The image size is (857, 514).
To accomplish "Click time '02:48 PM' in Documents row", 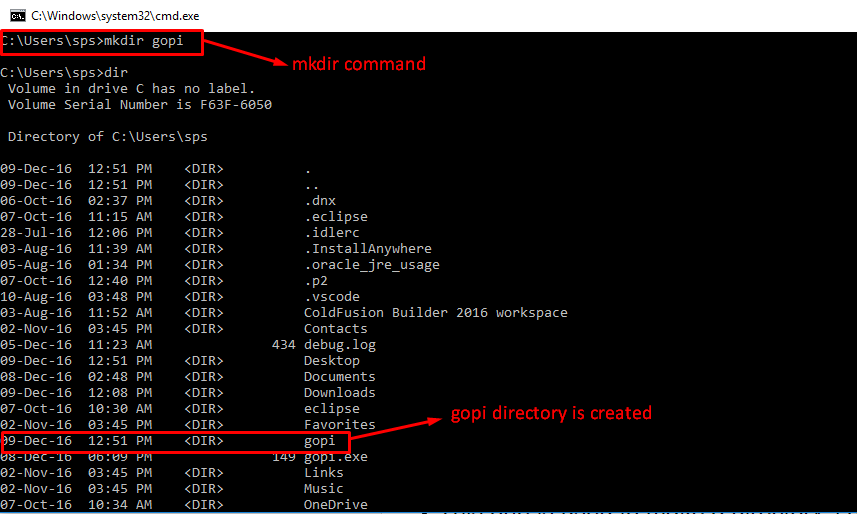I will (120, 376).
